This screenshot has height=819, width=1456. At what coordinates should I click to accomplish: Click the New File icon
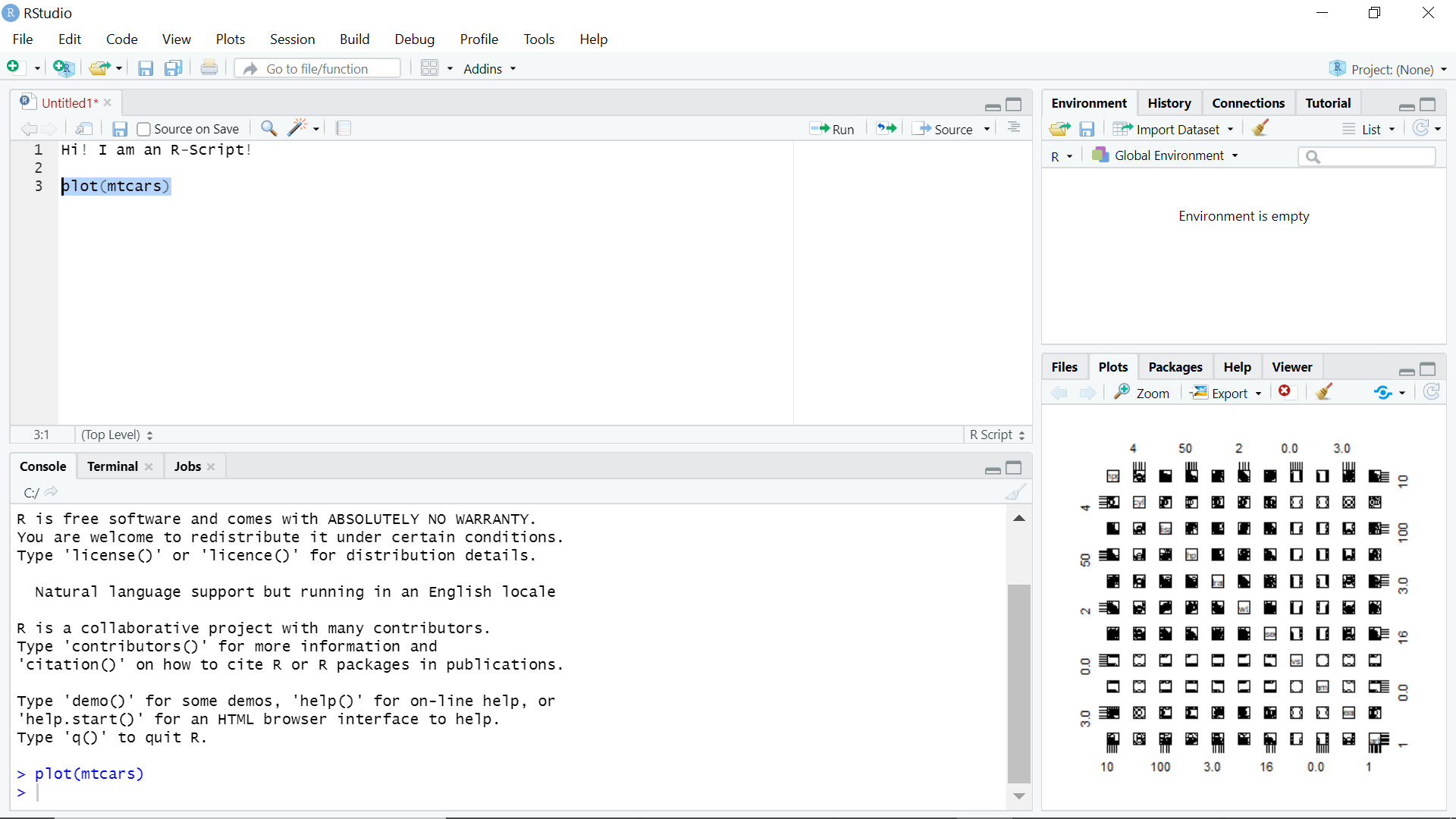14,67
